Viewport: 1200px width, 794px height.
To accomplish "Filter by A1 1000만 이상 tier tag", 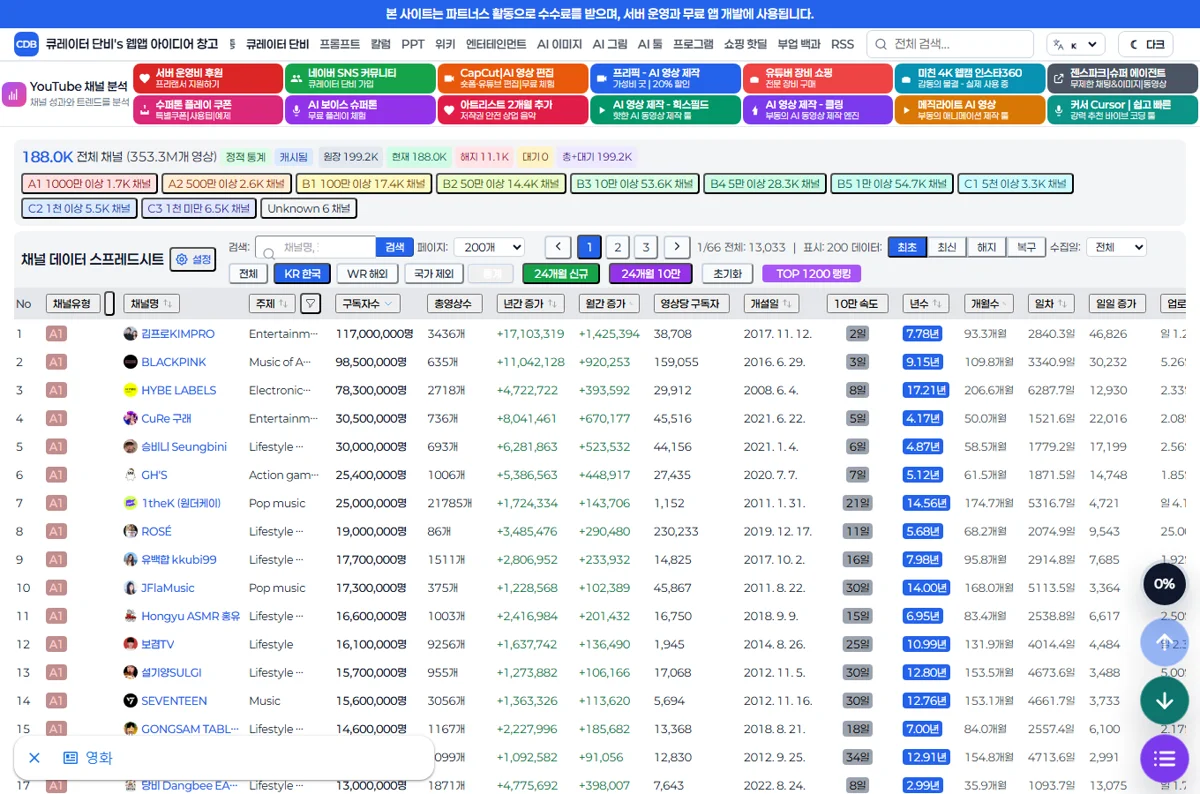I will coord(90,183).
